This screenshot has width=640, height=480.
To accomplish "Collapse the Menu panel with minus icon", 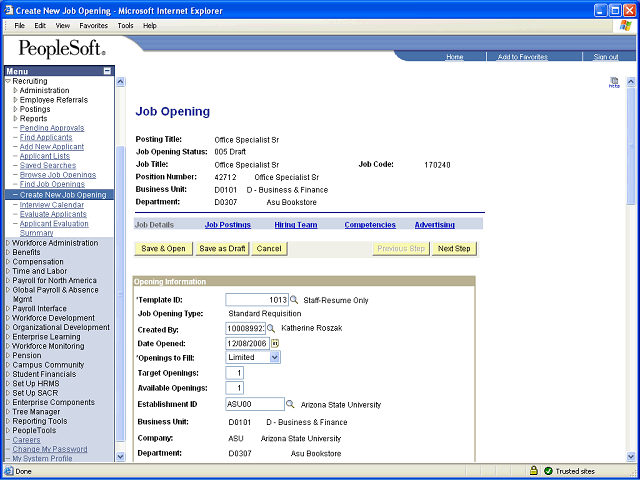I will click(x=107, y=71).
